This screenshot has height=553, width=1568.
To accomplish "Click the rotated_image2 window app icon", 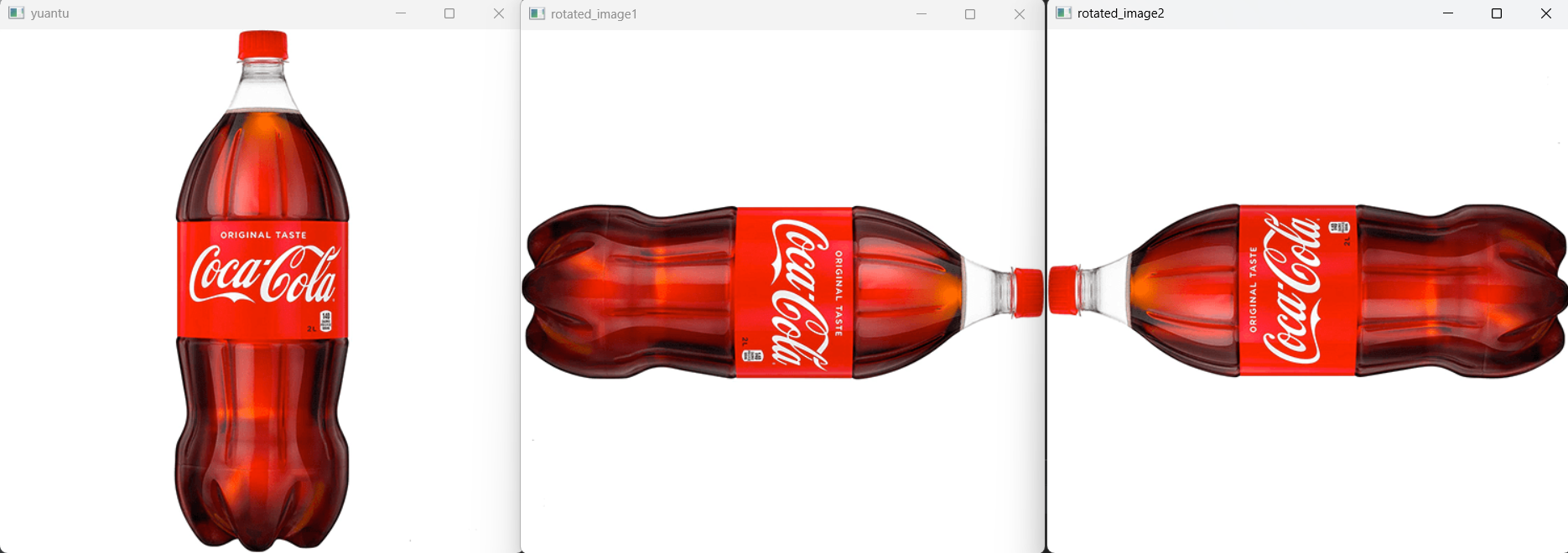I will tap(1064, 13).
